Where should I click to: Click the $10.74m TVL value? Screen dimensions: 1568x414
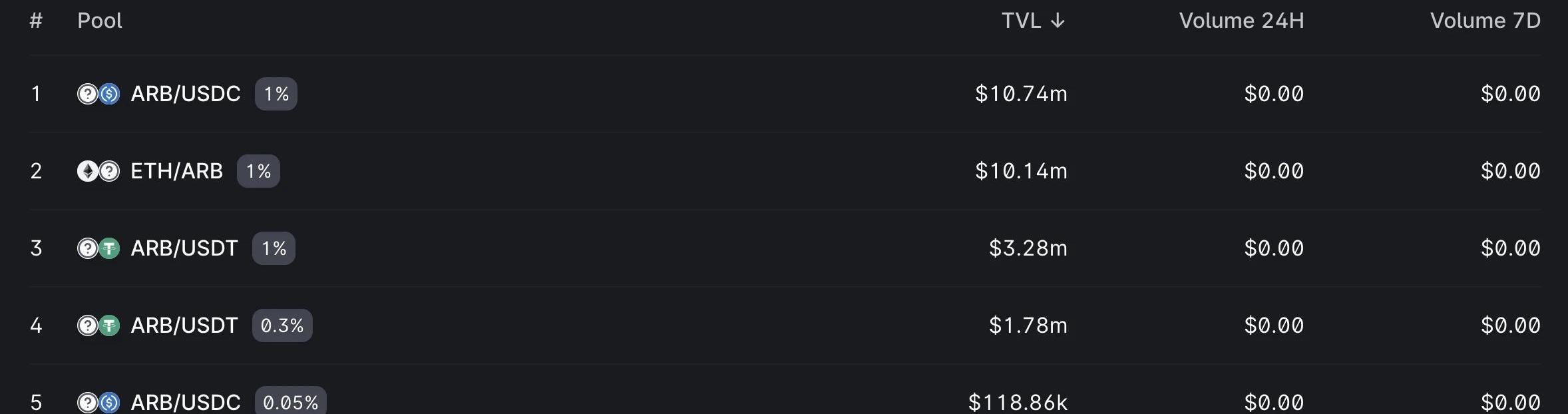[1021, 94]
